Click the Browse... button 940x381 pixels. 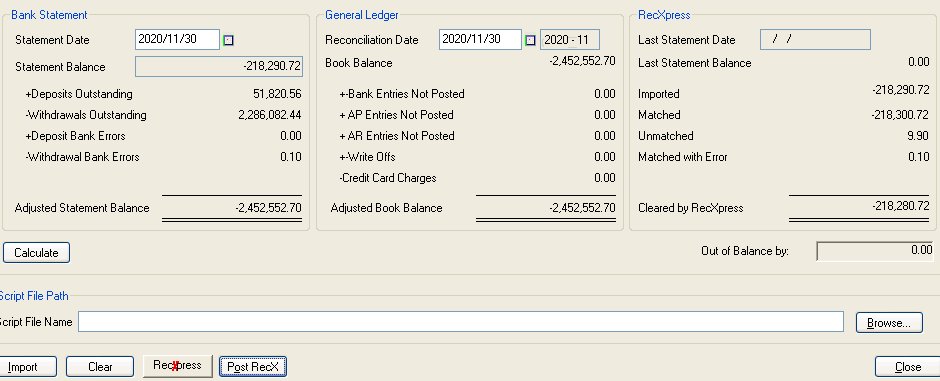point(889,322)
